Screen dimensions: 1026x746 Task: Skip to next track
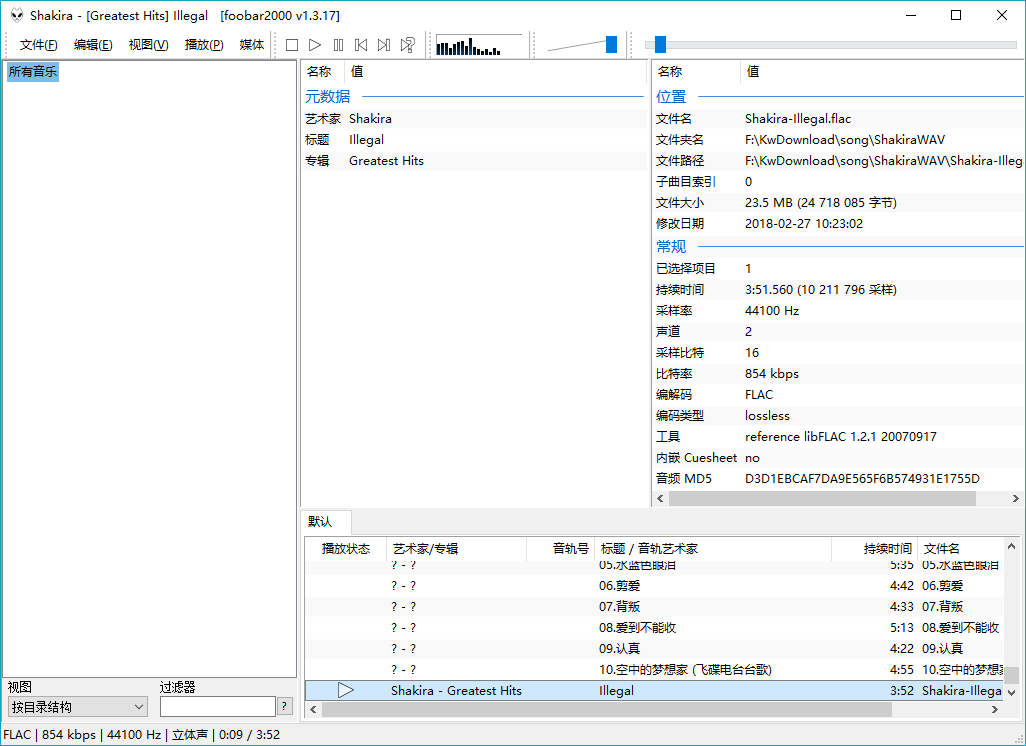[383, 44]
